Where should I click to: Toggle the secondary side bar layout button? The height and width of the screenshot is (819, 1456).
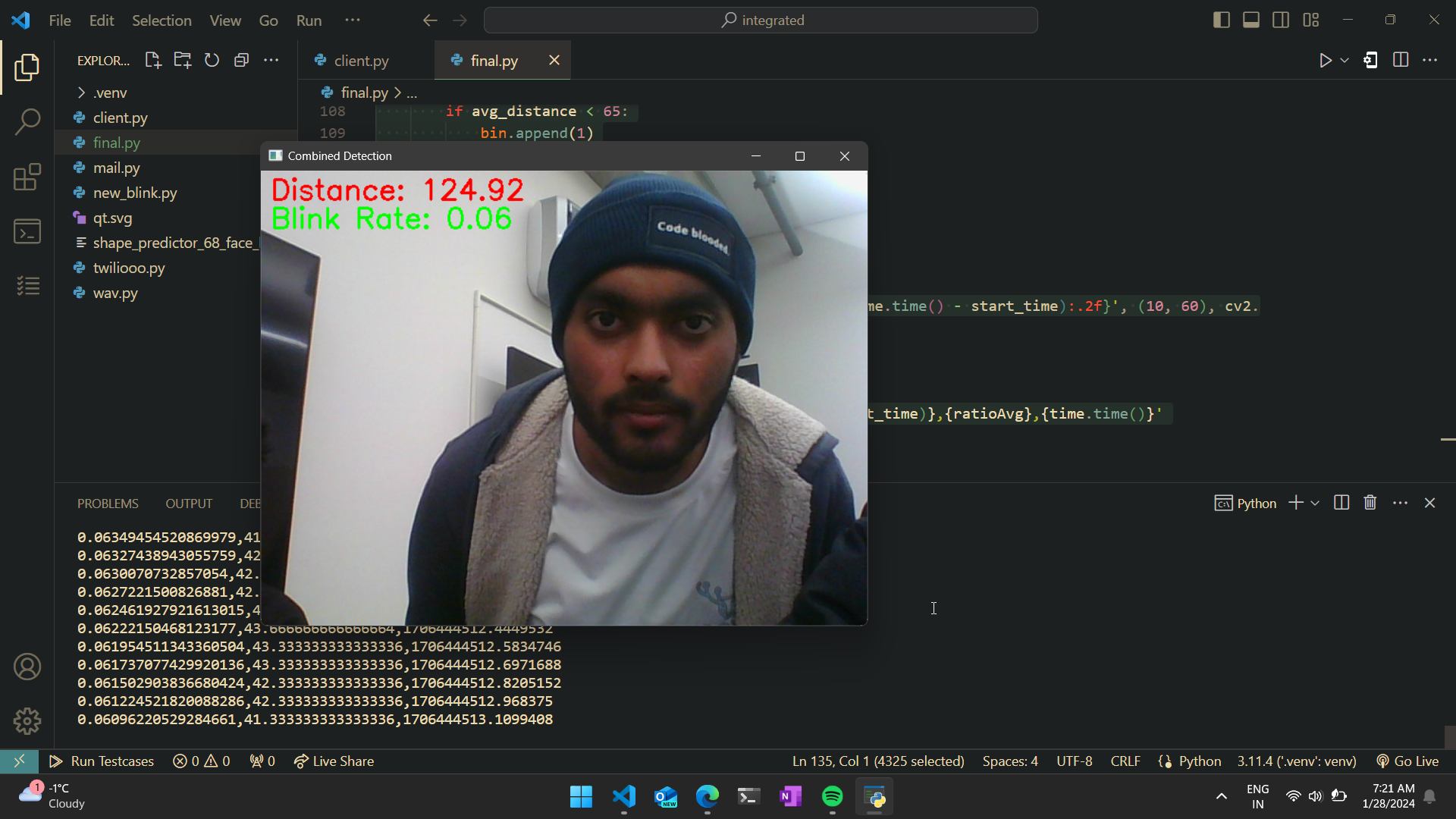click(1281, 20)
